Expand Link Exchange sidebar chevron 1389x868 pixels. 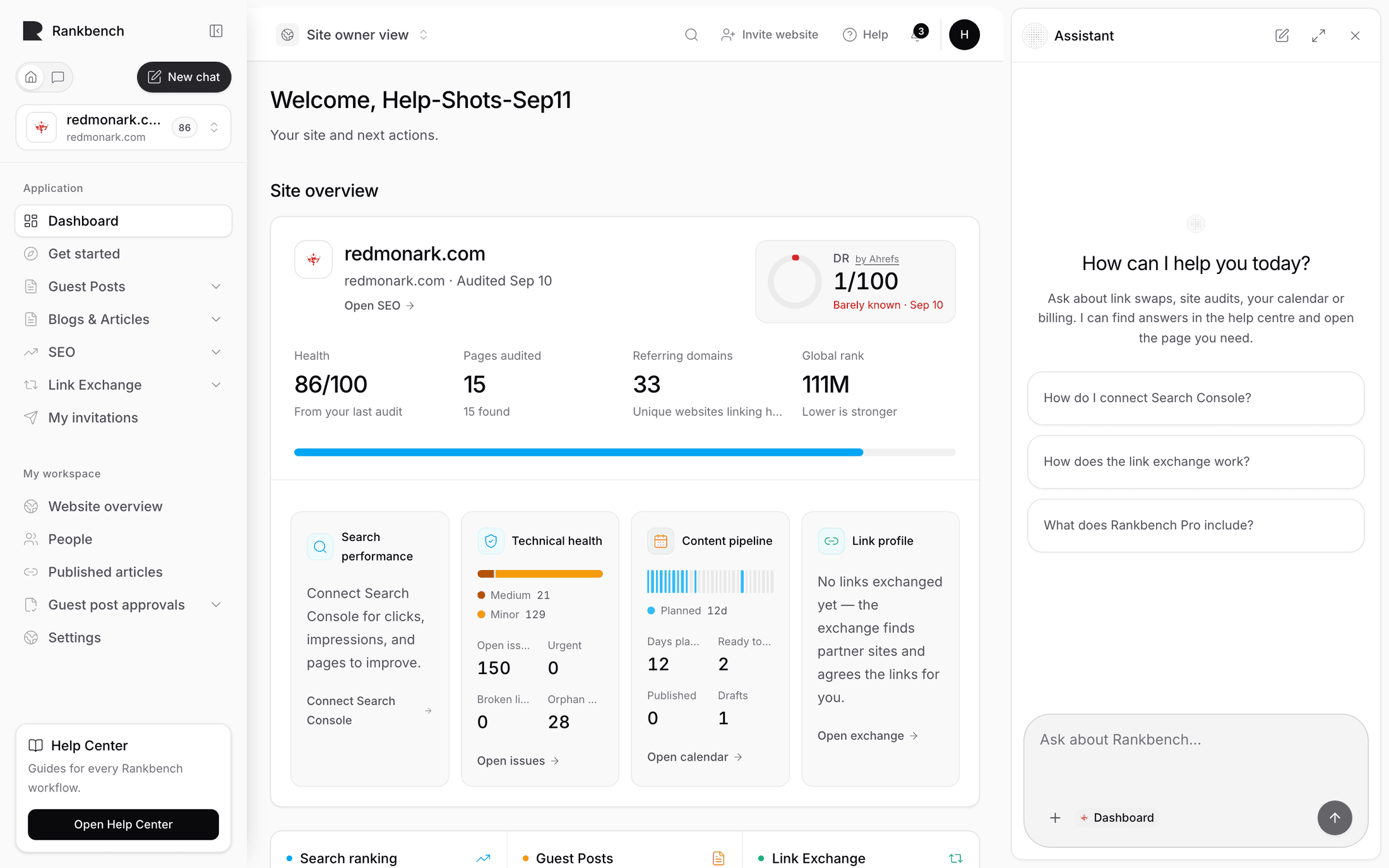point(216,385)
